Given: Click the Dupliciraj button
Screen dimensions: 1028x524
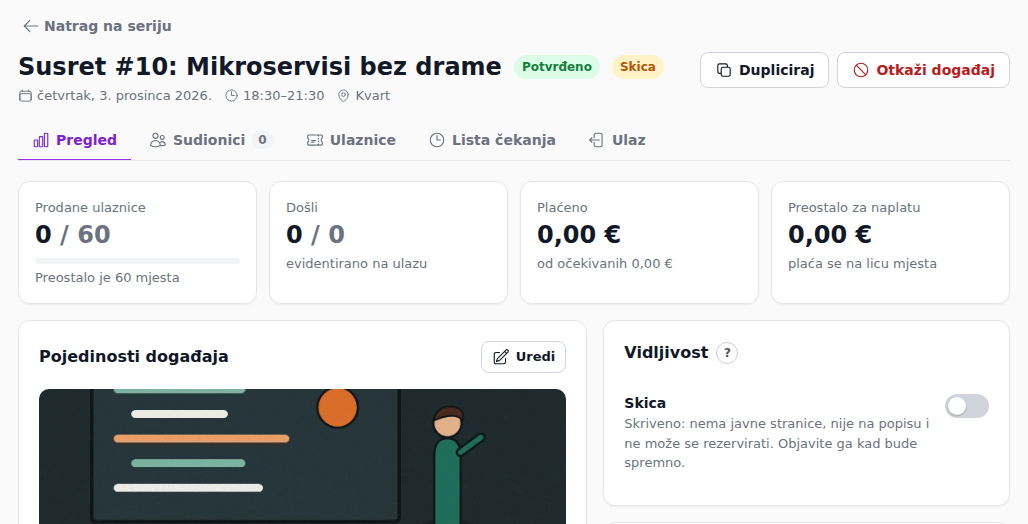Looking at the screenshot, I should click(x=764, y=70).
